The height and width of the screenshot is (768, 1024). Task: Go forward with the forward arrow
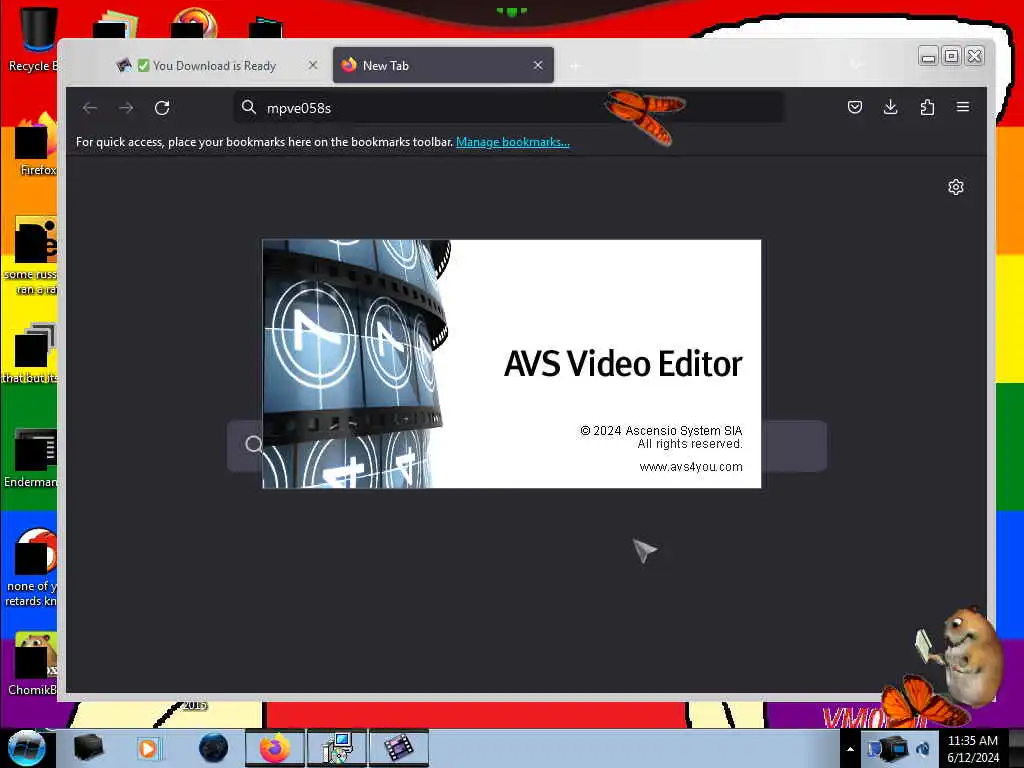[126, 108]
